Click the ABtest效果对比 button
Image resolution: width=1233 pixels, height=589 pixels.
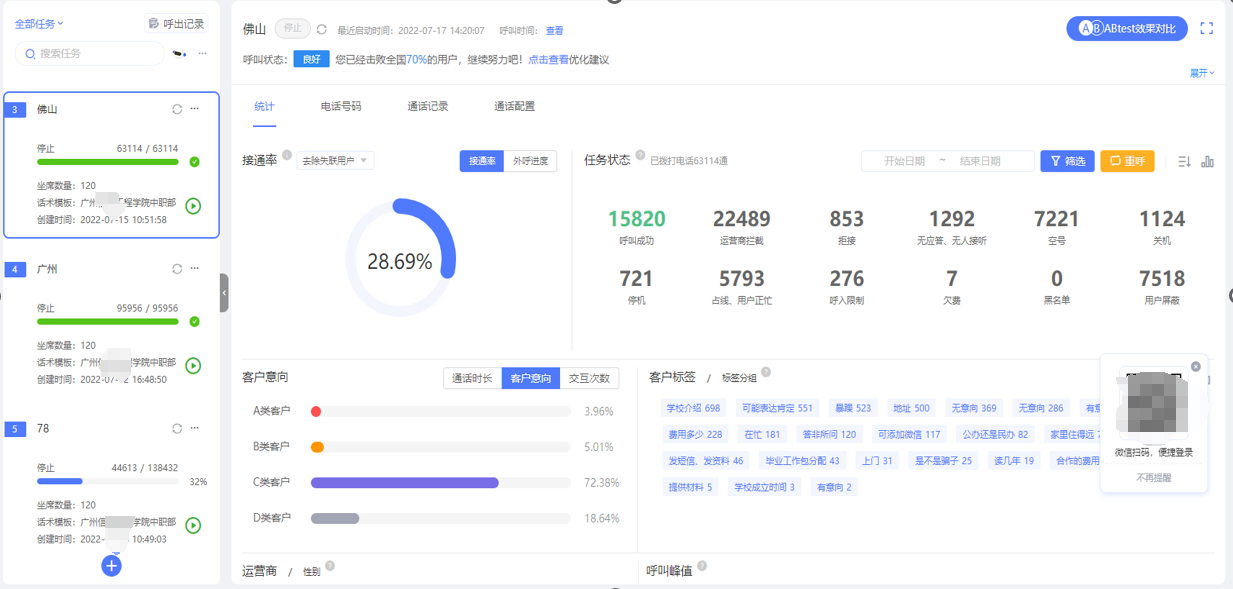[1127, 29]
